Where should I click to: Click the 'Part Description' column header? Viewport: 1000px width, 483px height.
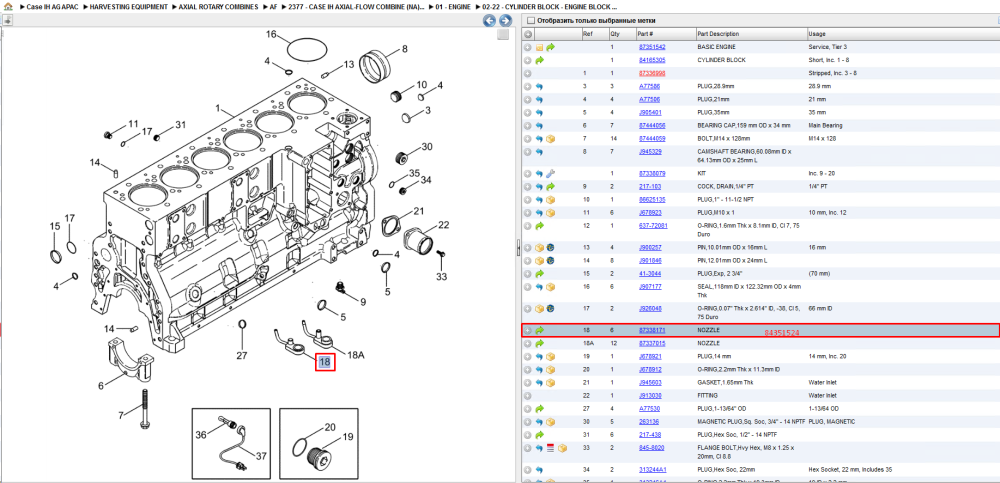coord(718,34)
